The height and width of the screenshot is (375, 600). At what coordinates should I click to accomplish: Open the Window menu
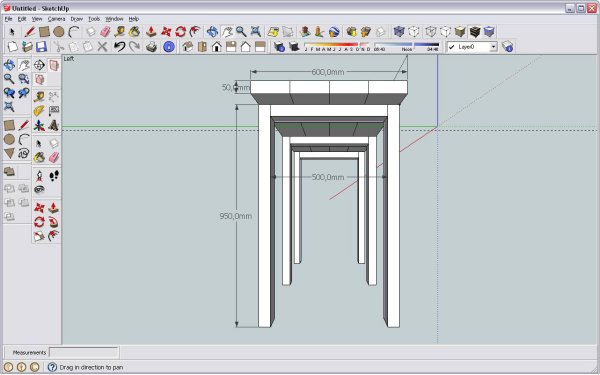[x=114, y=19]
